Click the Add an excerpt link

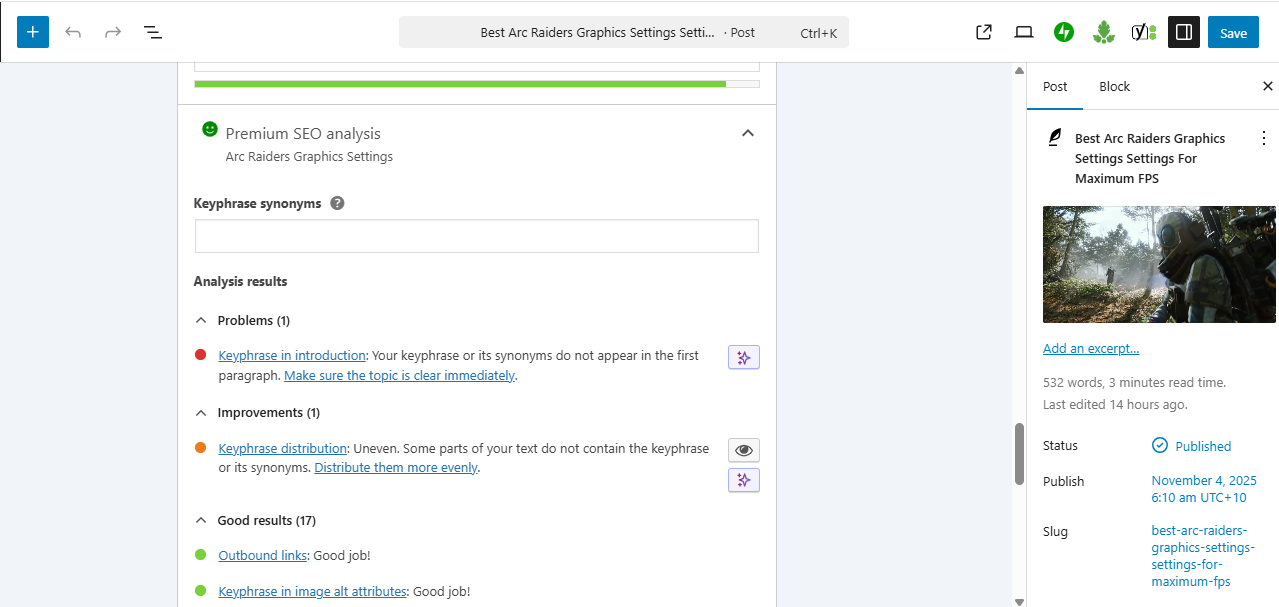point(1091,349)
